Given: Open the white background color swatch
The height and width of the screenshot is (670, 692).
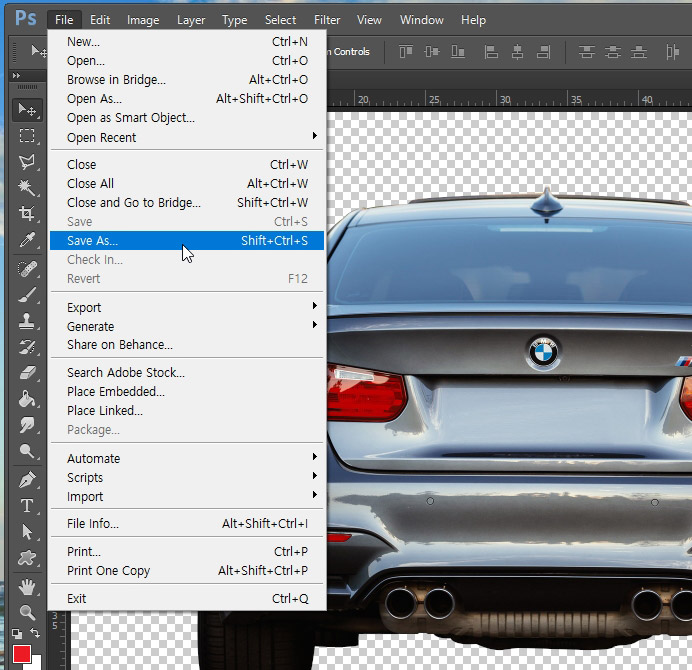Looking at the screenshot, I should pyautogui.click(x=37, y=663).
